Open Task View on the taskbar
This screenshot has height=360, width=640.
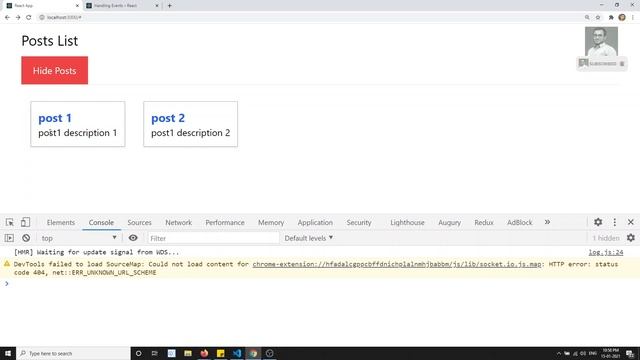click(155, 353)
